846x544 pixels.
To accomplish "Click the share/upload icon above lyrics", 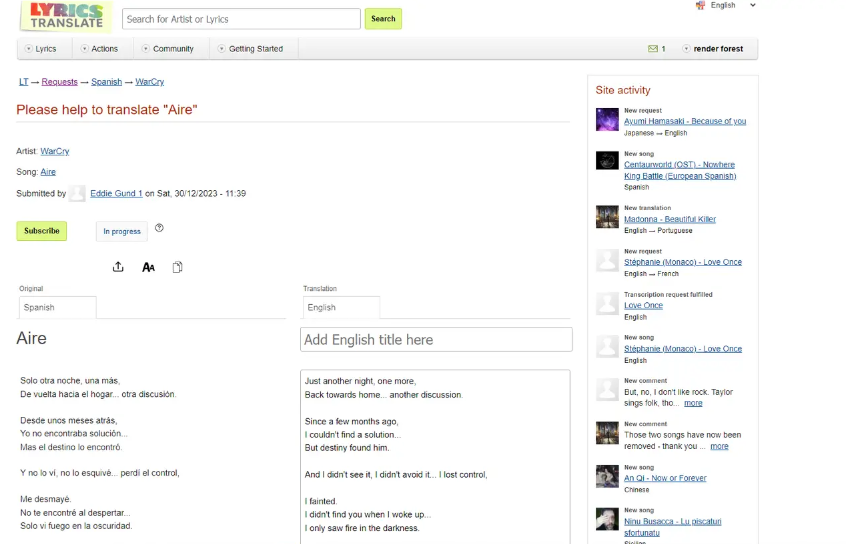I will click(118, 267).
